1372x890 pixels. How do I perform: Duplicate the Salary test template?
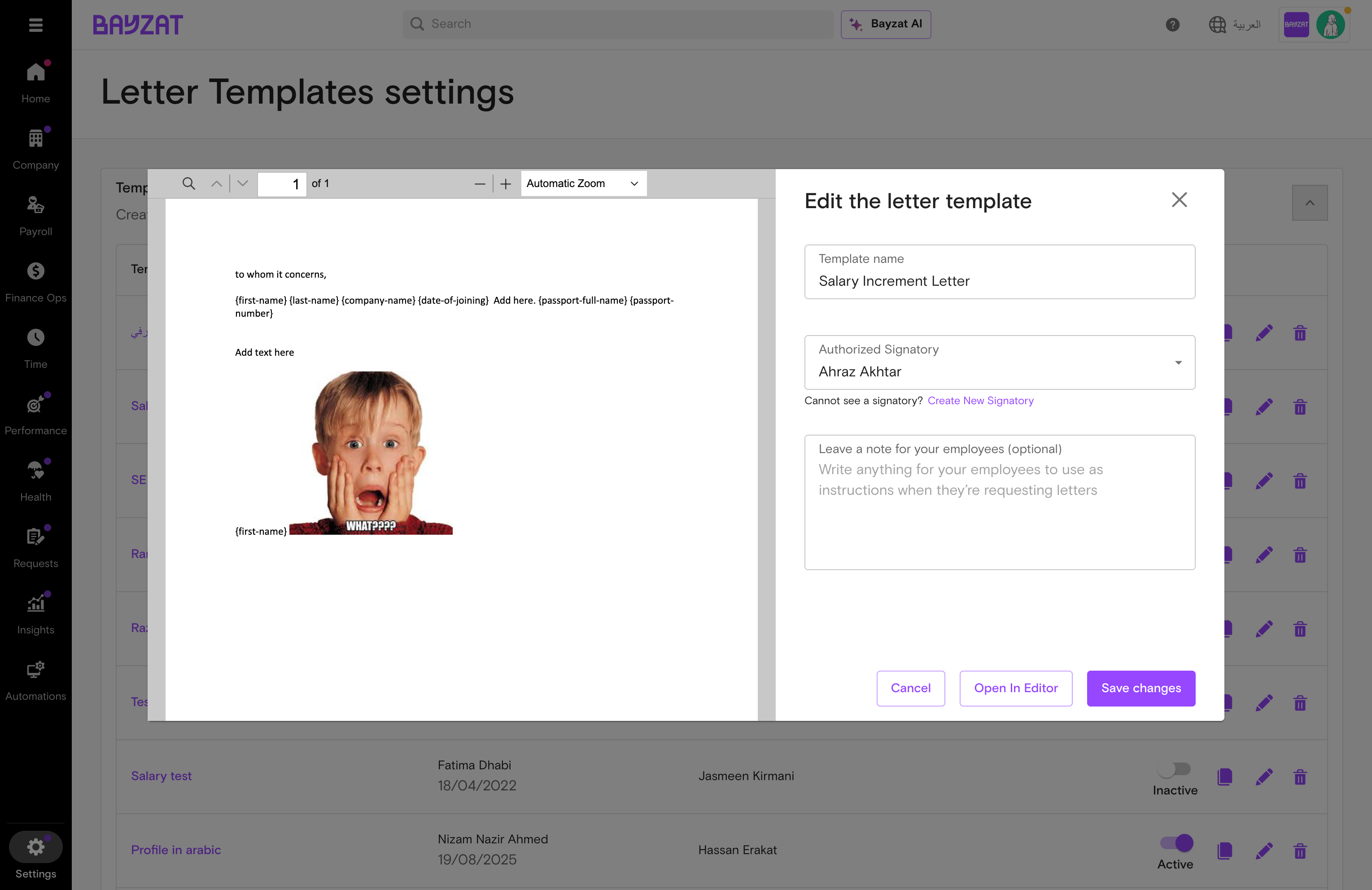click(x=1225, y=777)
